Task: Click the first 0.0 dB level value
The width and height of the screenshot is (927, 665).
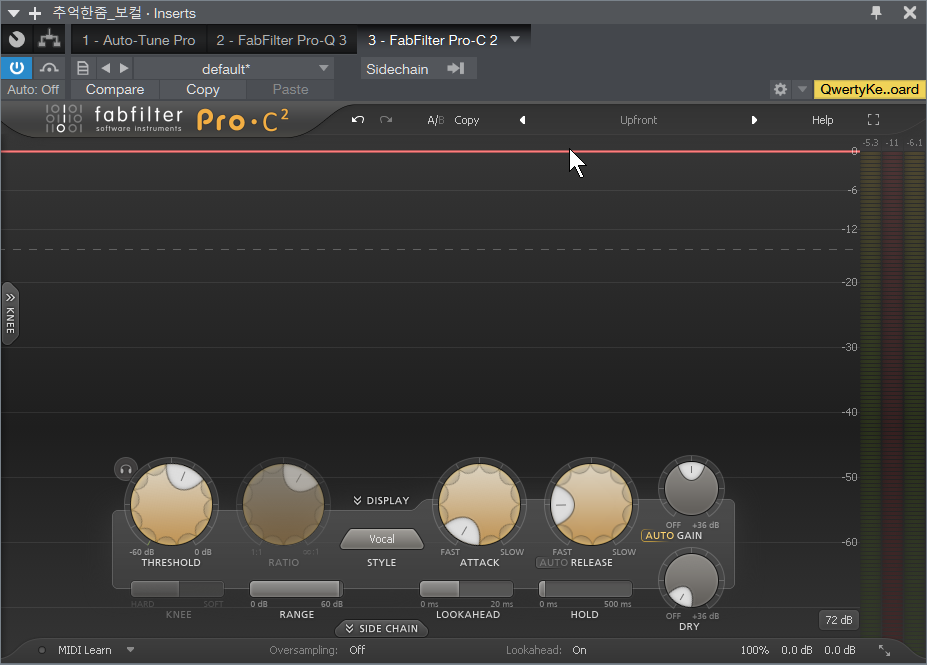Action: click(x=797, y=650)
